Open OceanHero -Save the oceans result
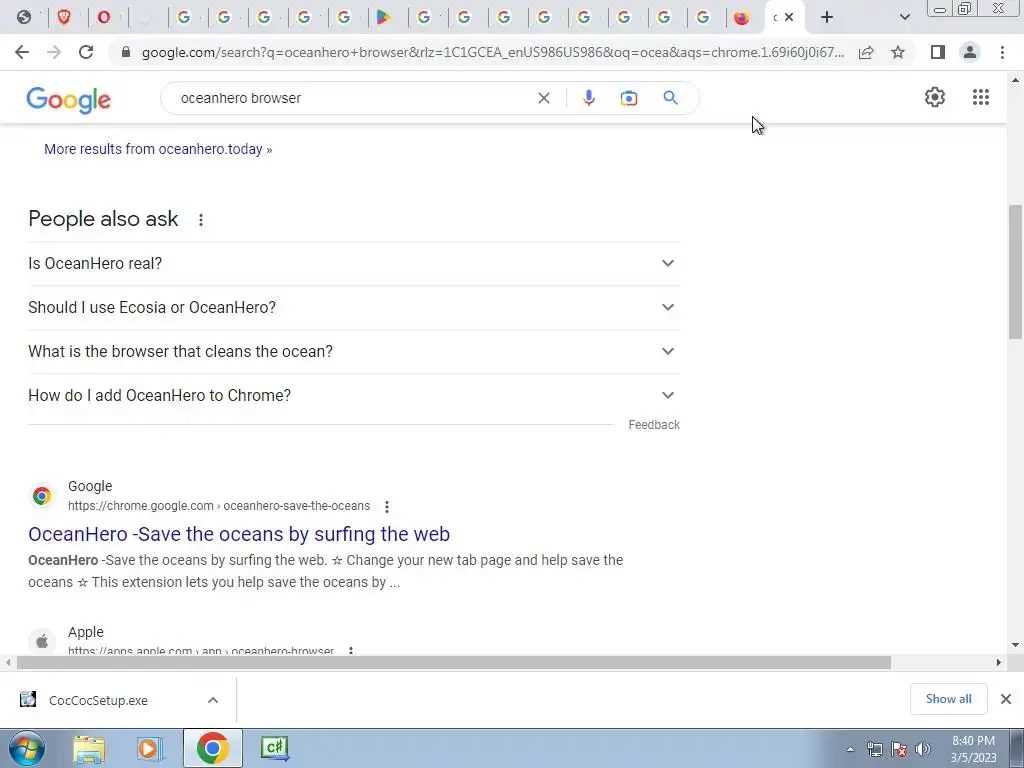The width and height of the screenshot is (1024, 768). (x=239, y=534)
